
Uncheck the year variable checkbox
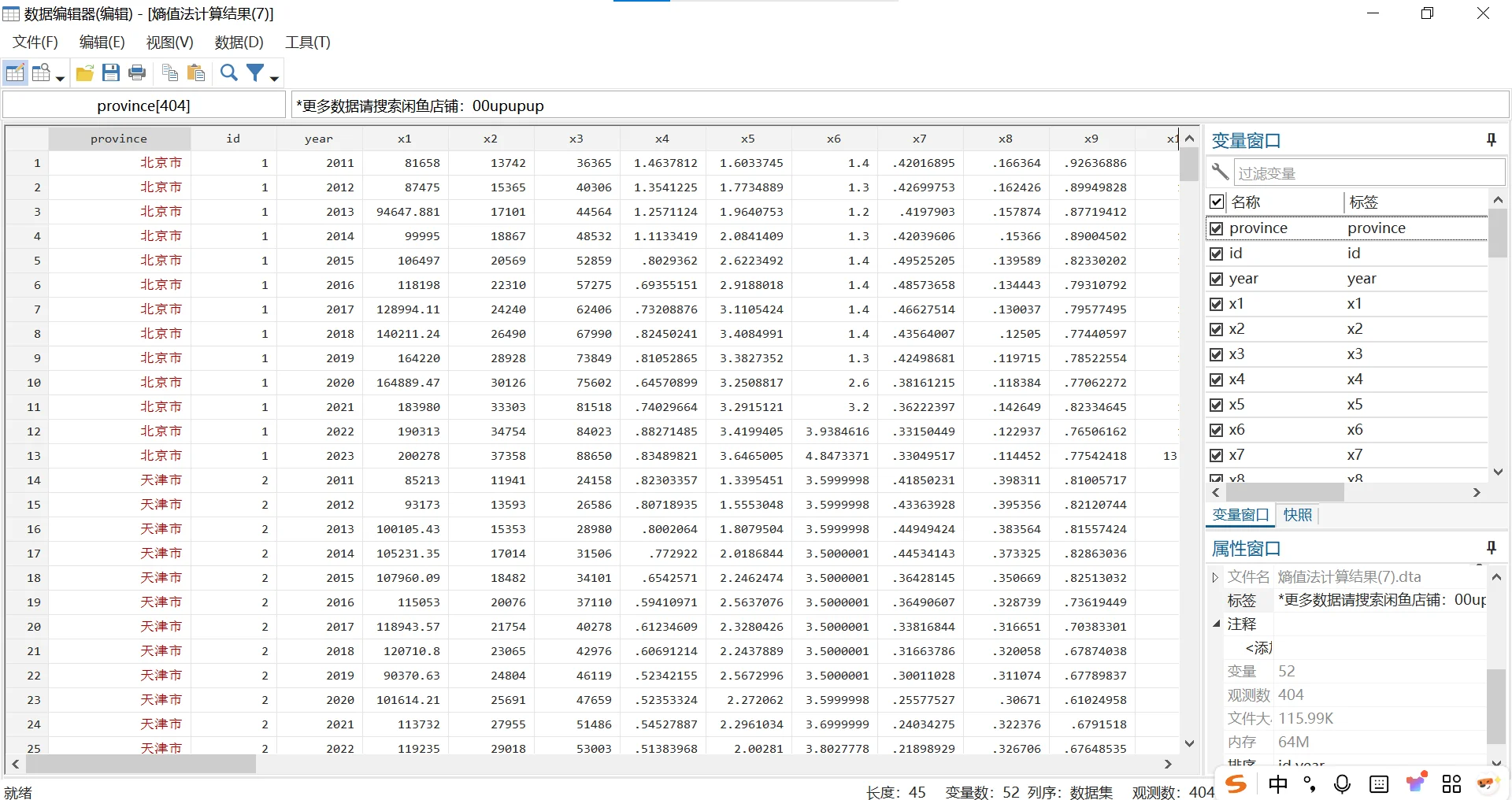coord(1215,278)
